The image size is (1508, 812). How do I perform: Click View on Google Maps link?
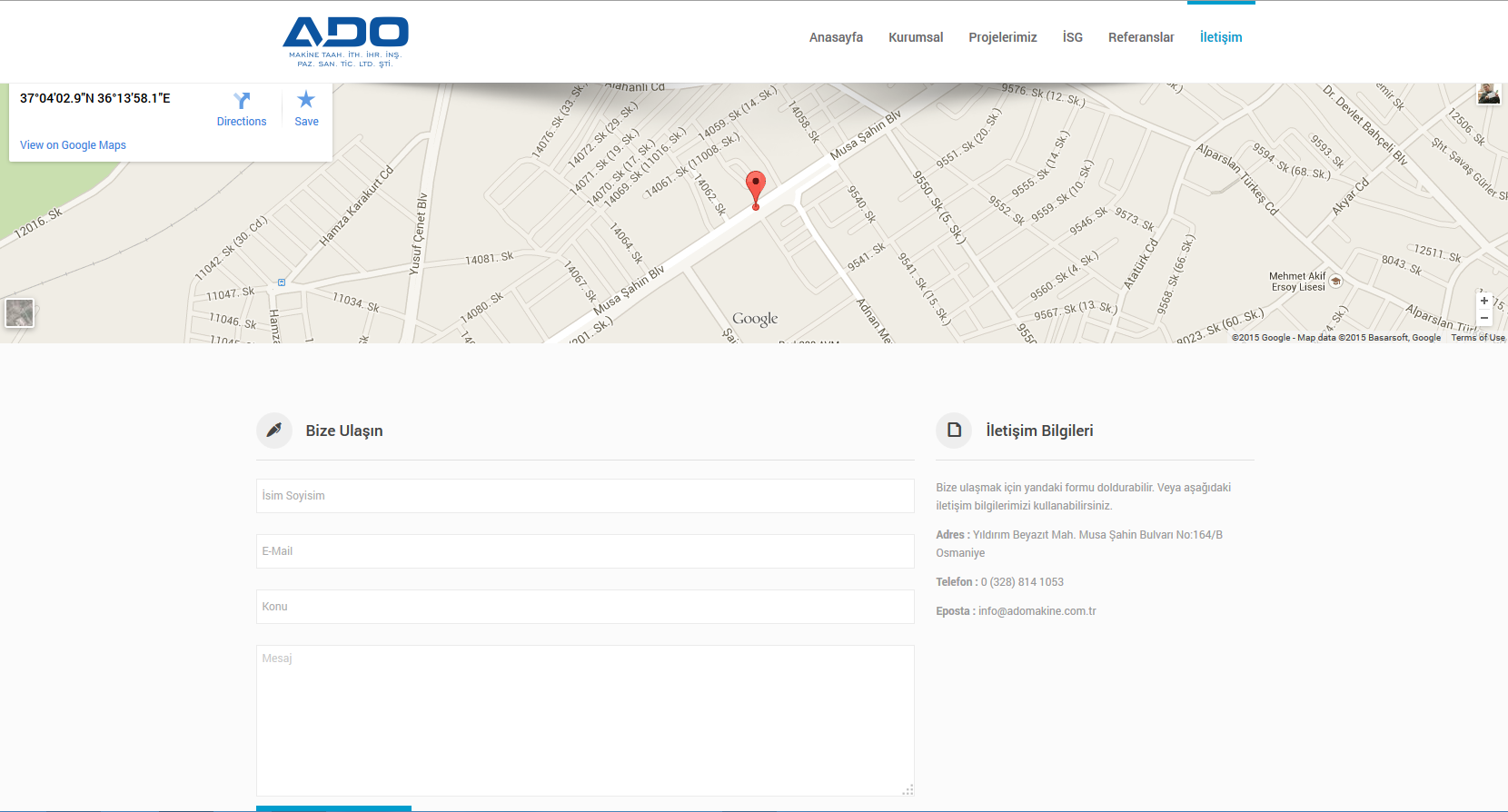tap(73, 145)
